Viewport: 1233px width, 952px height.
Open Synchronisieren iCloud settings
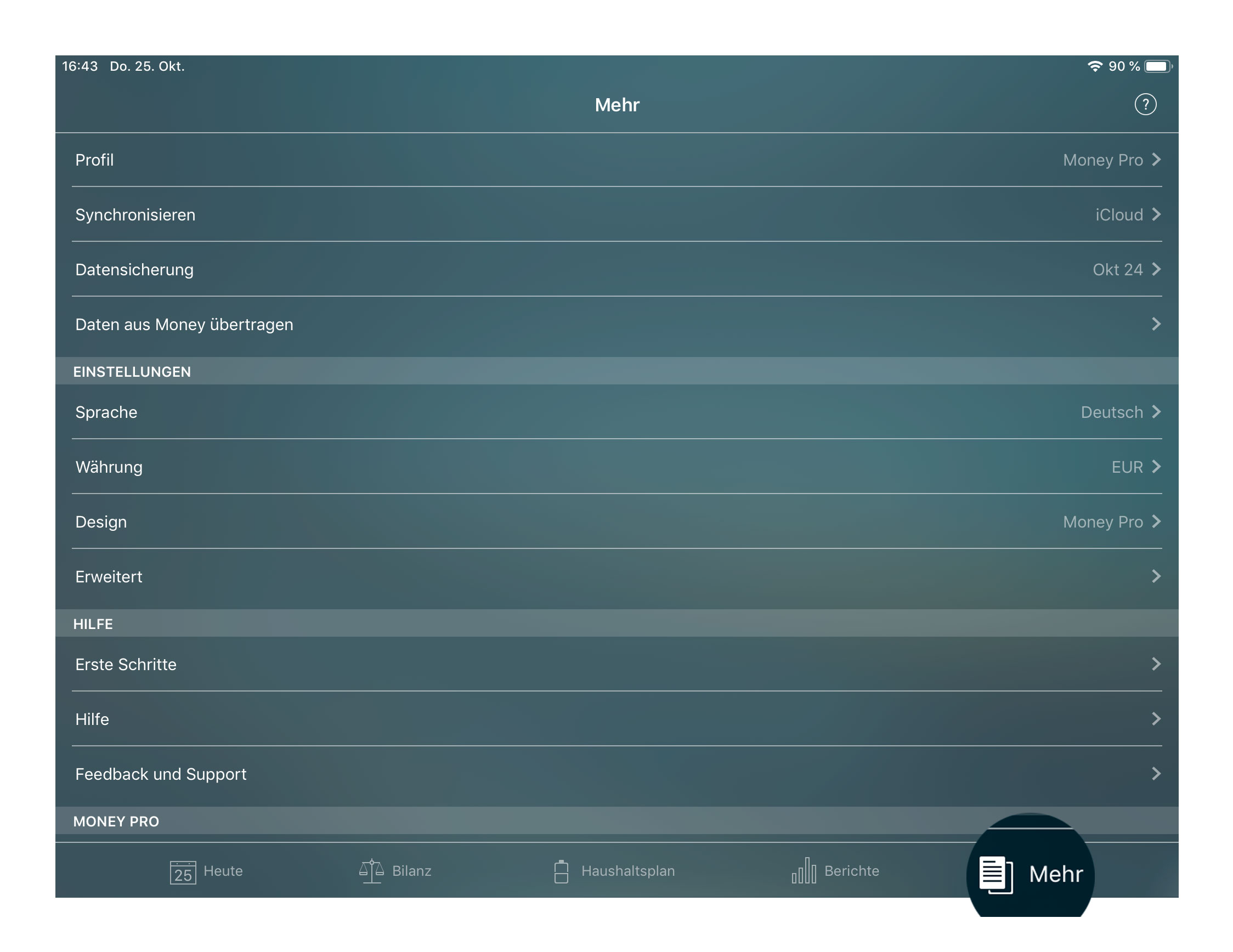pyautogui.click(x=616, y=214)
